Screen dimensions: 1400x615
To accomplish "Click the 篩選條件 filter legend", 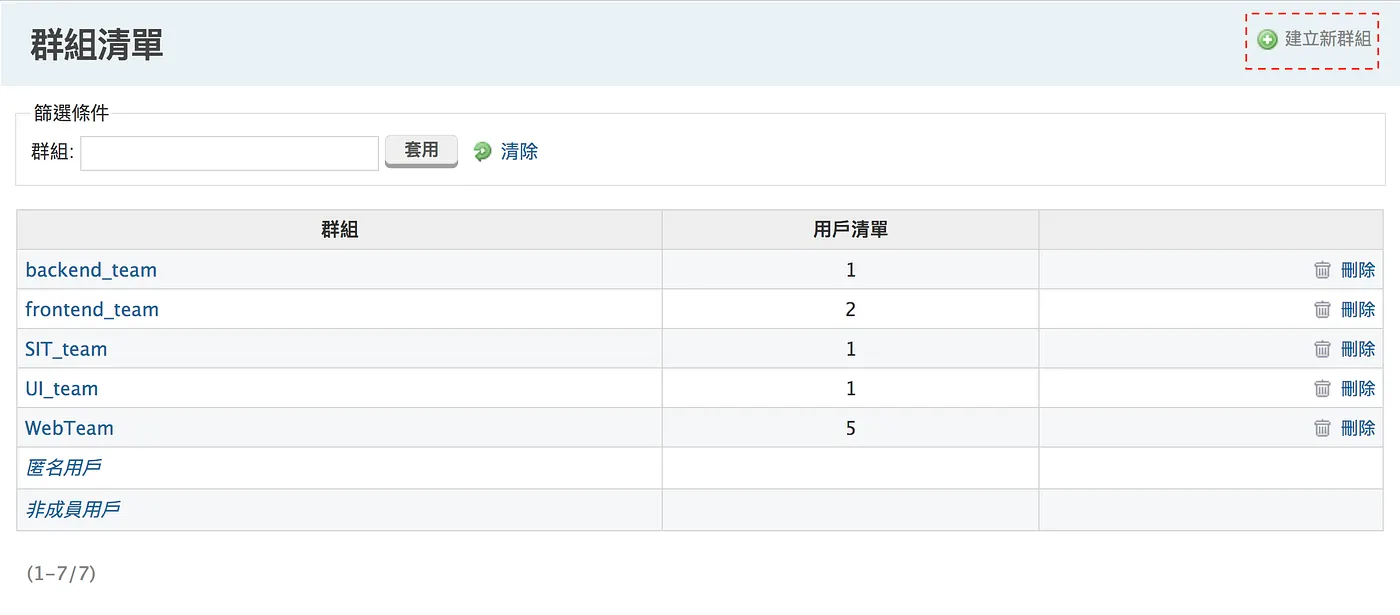I will [71, 114].
